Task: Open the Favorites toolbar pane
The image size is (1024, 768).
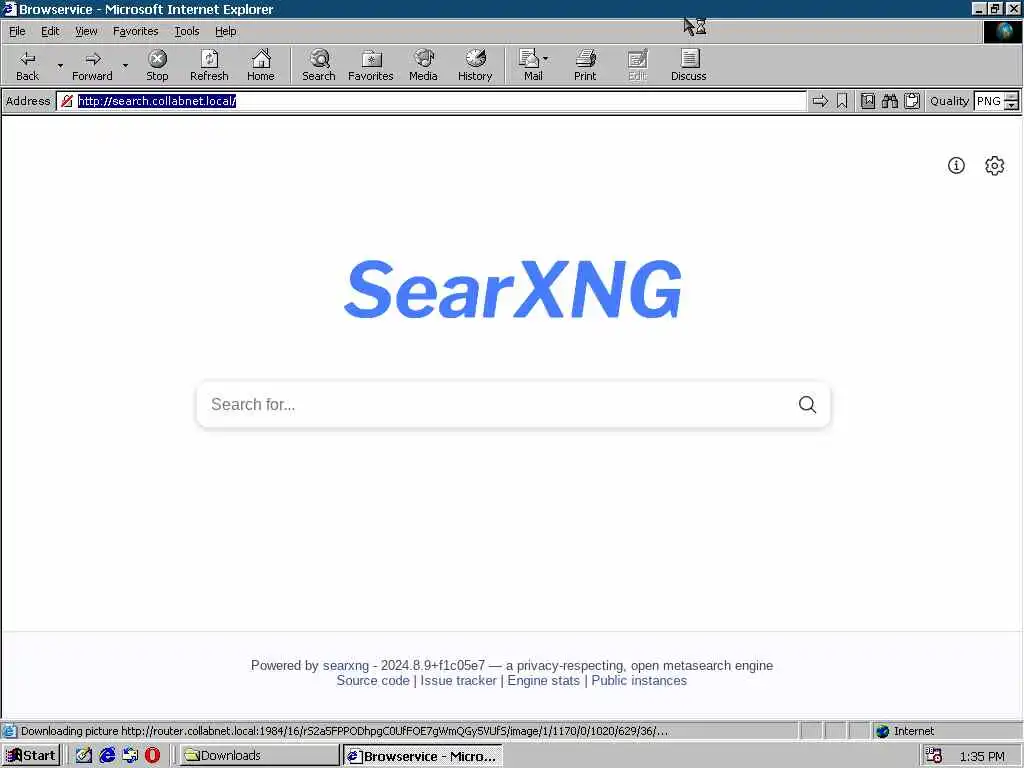Action: coord(370,65)
